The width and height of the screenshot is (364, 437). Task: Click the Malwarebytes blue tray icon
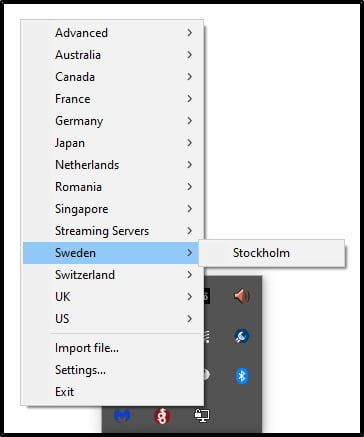click(122, 416)
